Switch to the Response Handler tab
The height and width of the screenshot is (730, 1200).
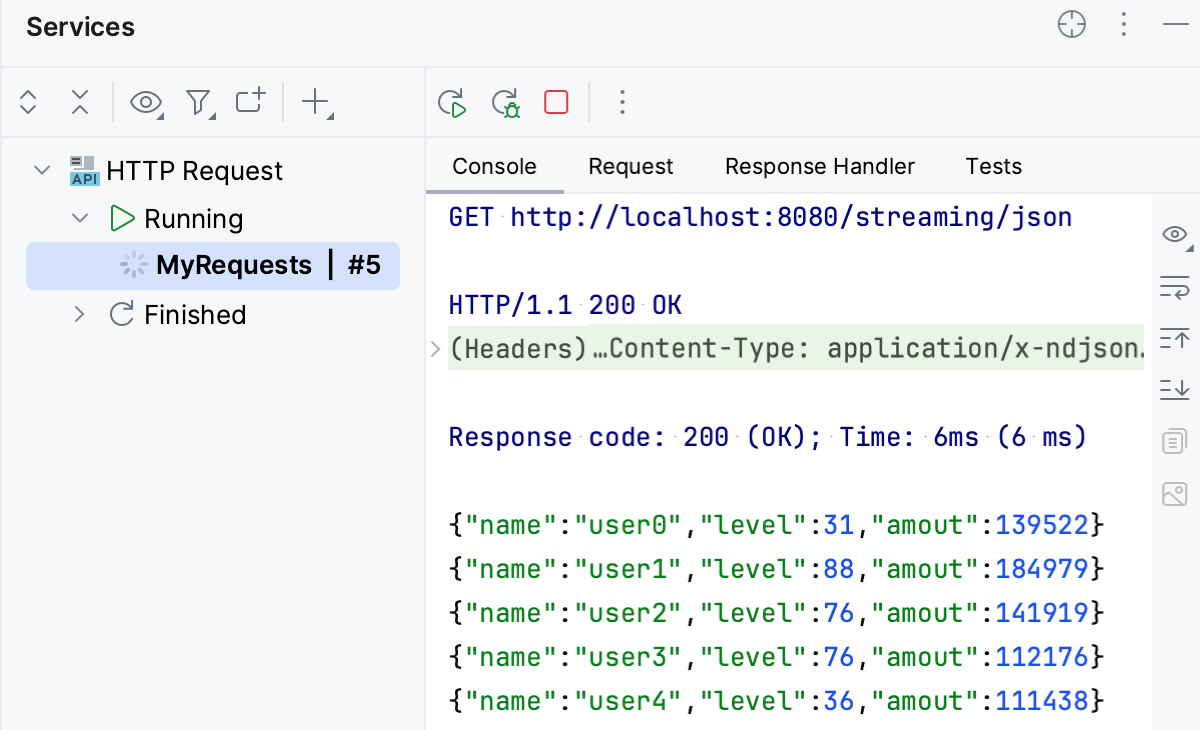click(x=819, y=166)
